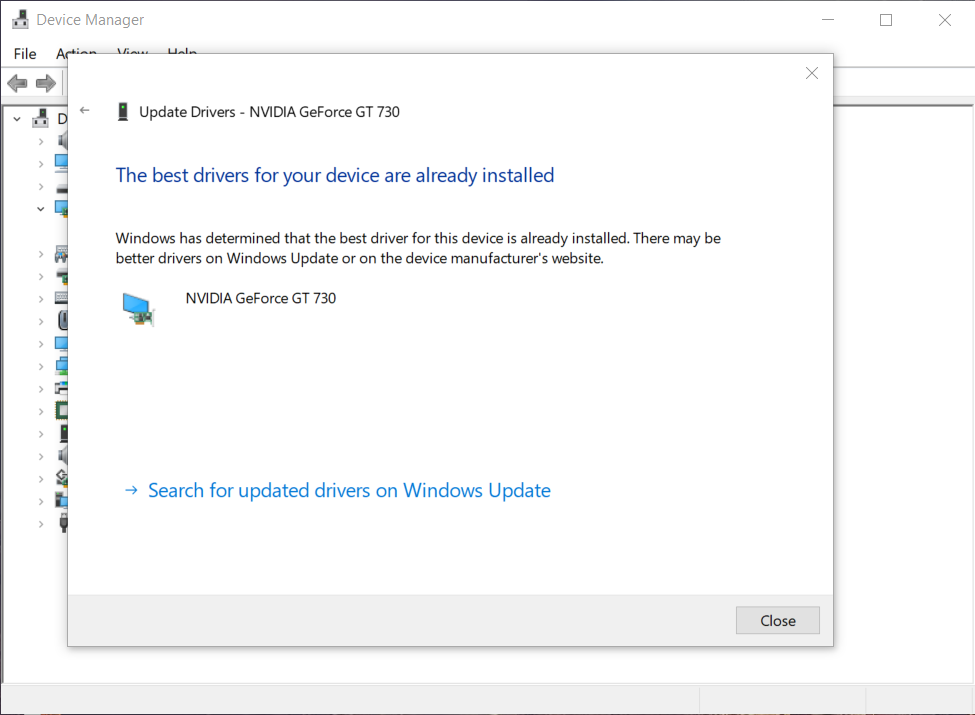Viewport: 975px width, 715px height.
Task: Minimize the Device Manager window
Action: (x=827, y=20)
